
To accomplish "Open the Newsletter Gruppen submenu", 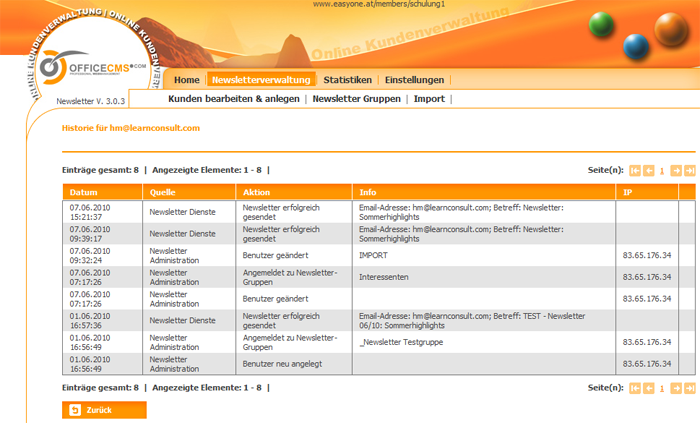I will pyautogui.click(x=356, y=99).
